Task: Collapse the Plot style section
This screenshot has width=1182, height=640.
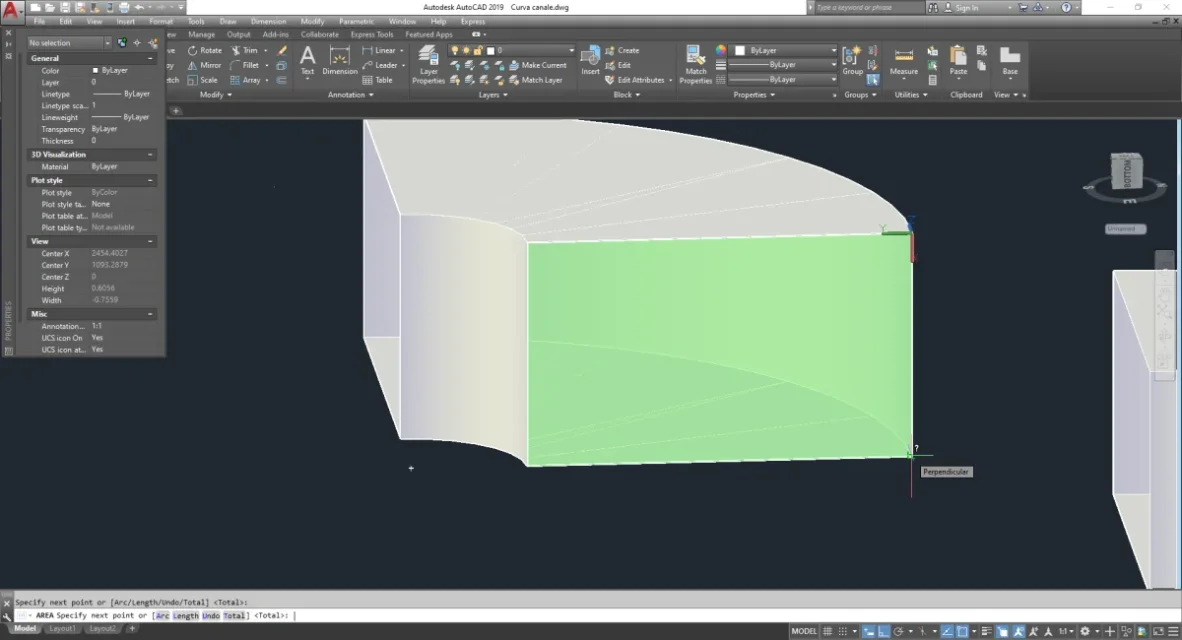Action: coord(150,180)
